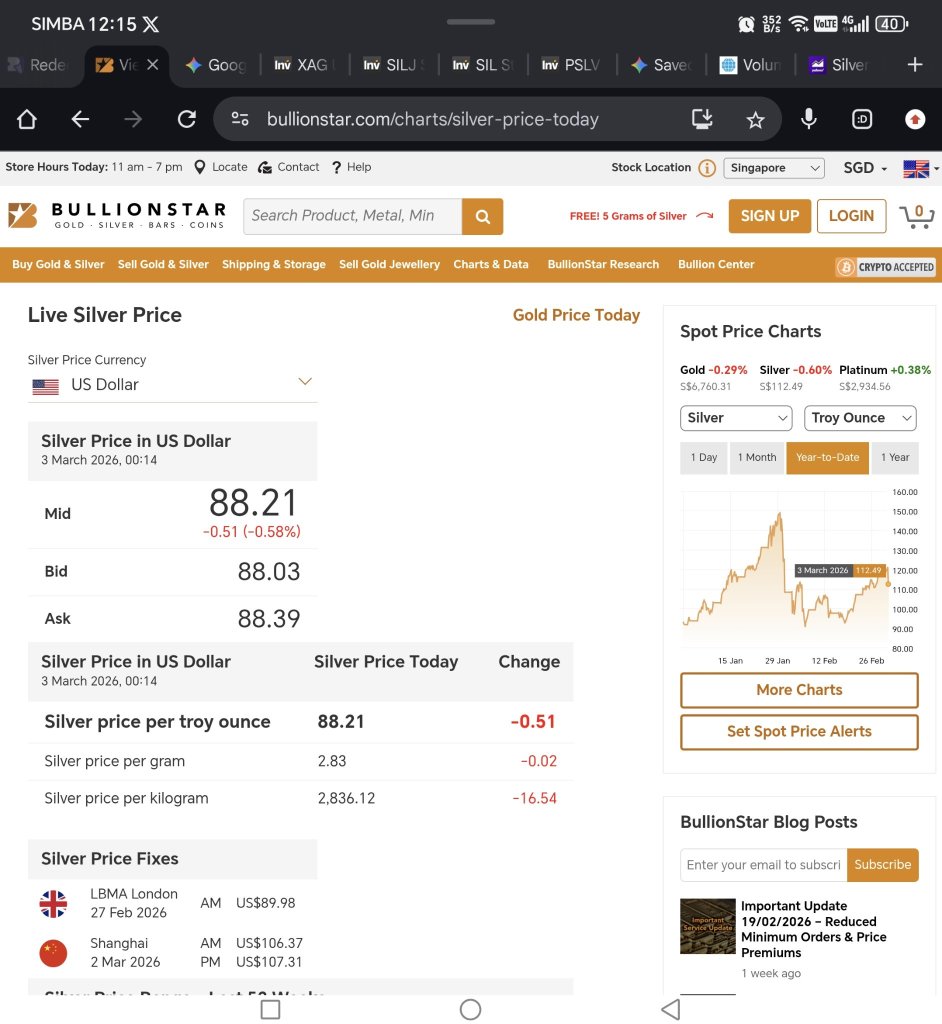Screen dimensions: 942x1024
Task: Click the orange search magnifier button
Action: click(482, 216)
